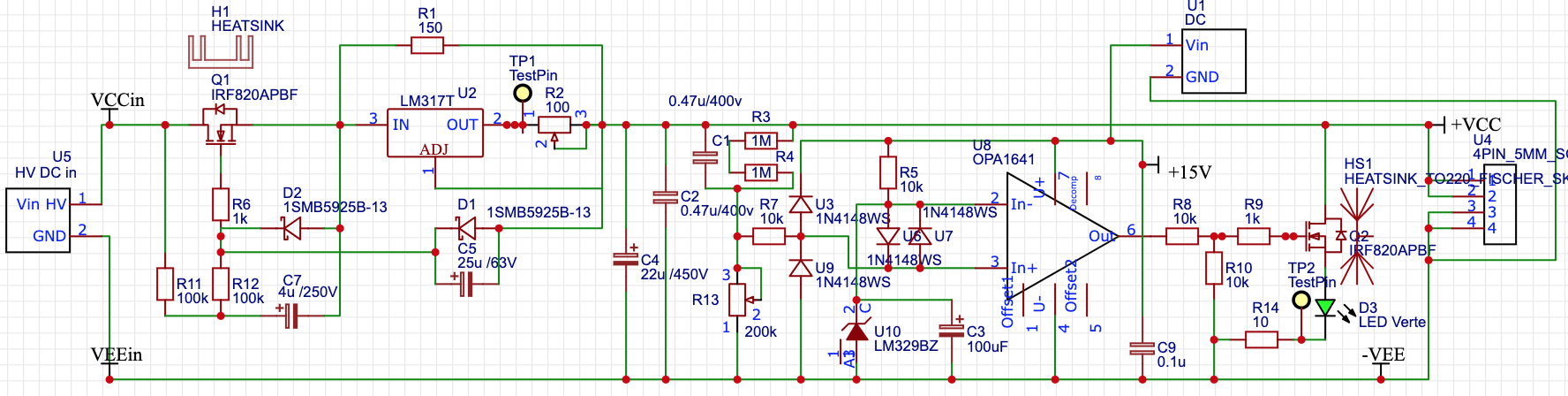Select capacitor C2 0.47u/400v
The height and width of the screenshot is (396, 1568).
(x=665, y=196)
